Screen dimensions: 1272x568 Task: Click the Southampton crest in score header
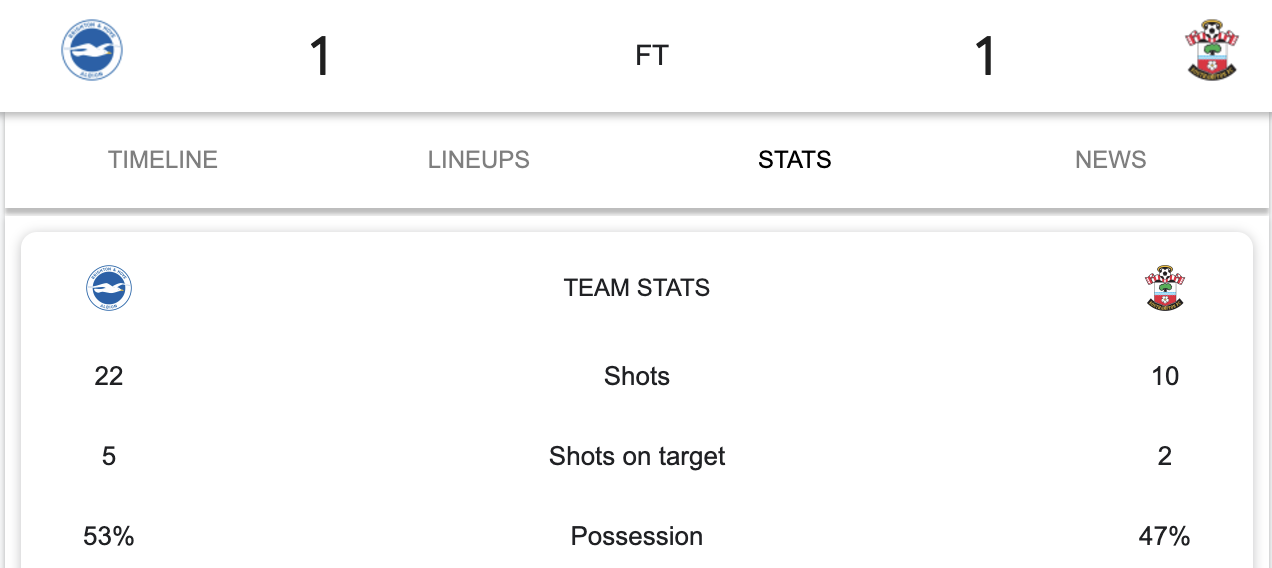click(x=1212, y=49)
